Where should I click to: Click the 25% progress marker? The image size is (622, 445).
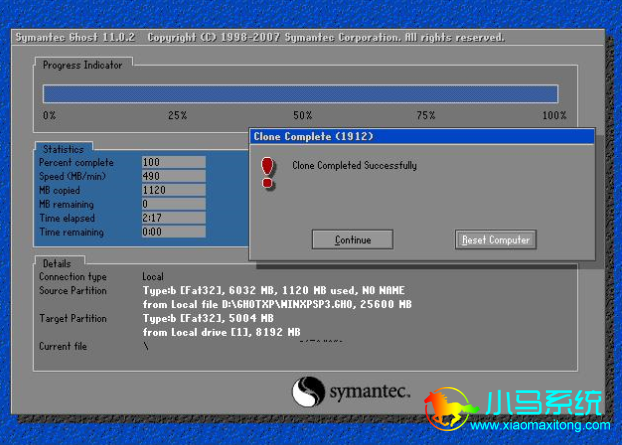point(177,115)
